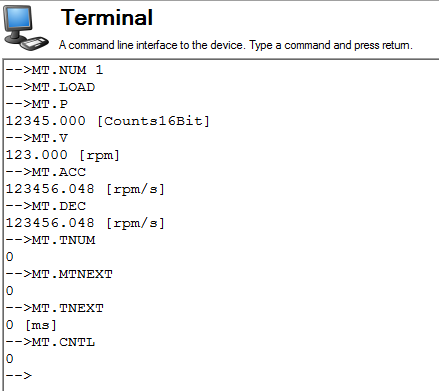Click the 12345.000 Counts16Bit output
Screen dimensions: 439x391
click(108, 121)
